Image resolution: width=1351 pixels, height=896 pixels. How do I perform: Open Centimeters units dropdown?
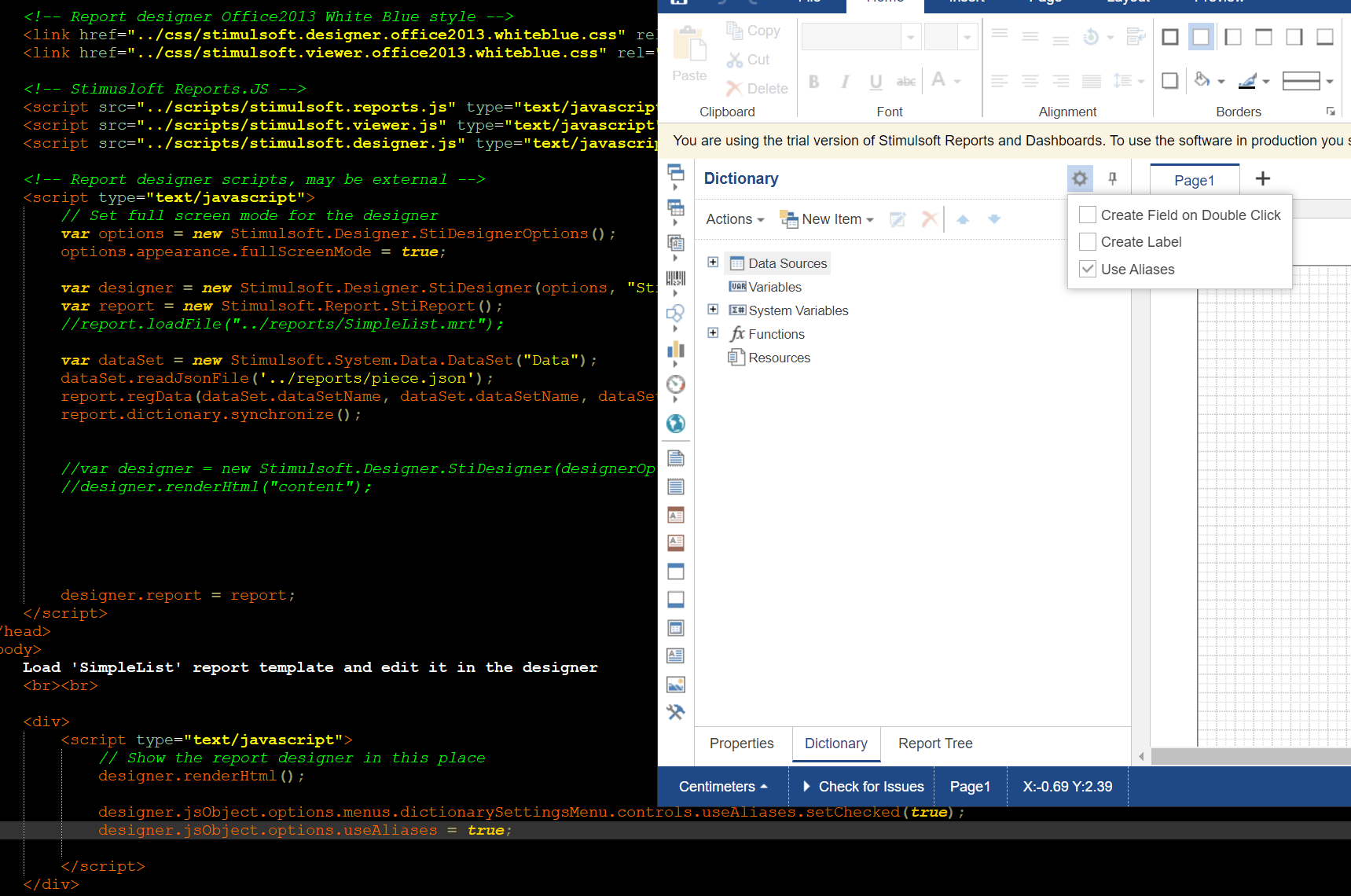pos(723,787)
